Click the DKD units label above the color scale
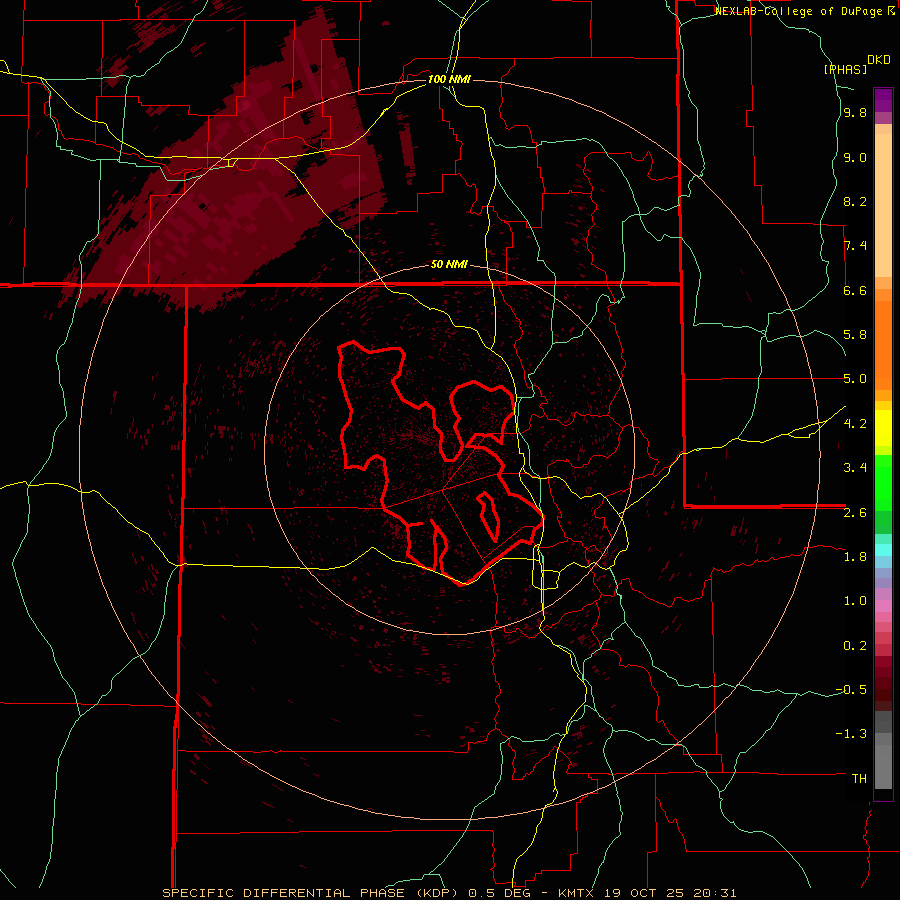The height and width of the screenshot is (900, 900). (879, 60)
